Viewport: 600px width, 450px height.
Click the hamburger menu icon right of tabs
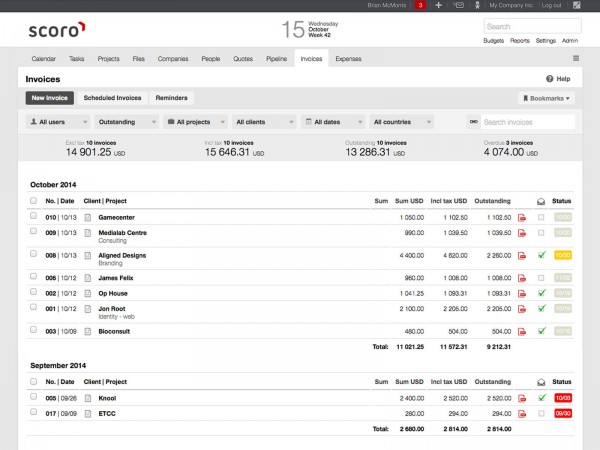click(x=575, y=59)
